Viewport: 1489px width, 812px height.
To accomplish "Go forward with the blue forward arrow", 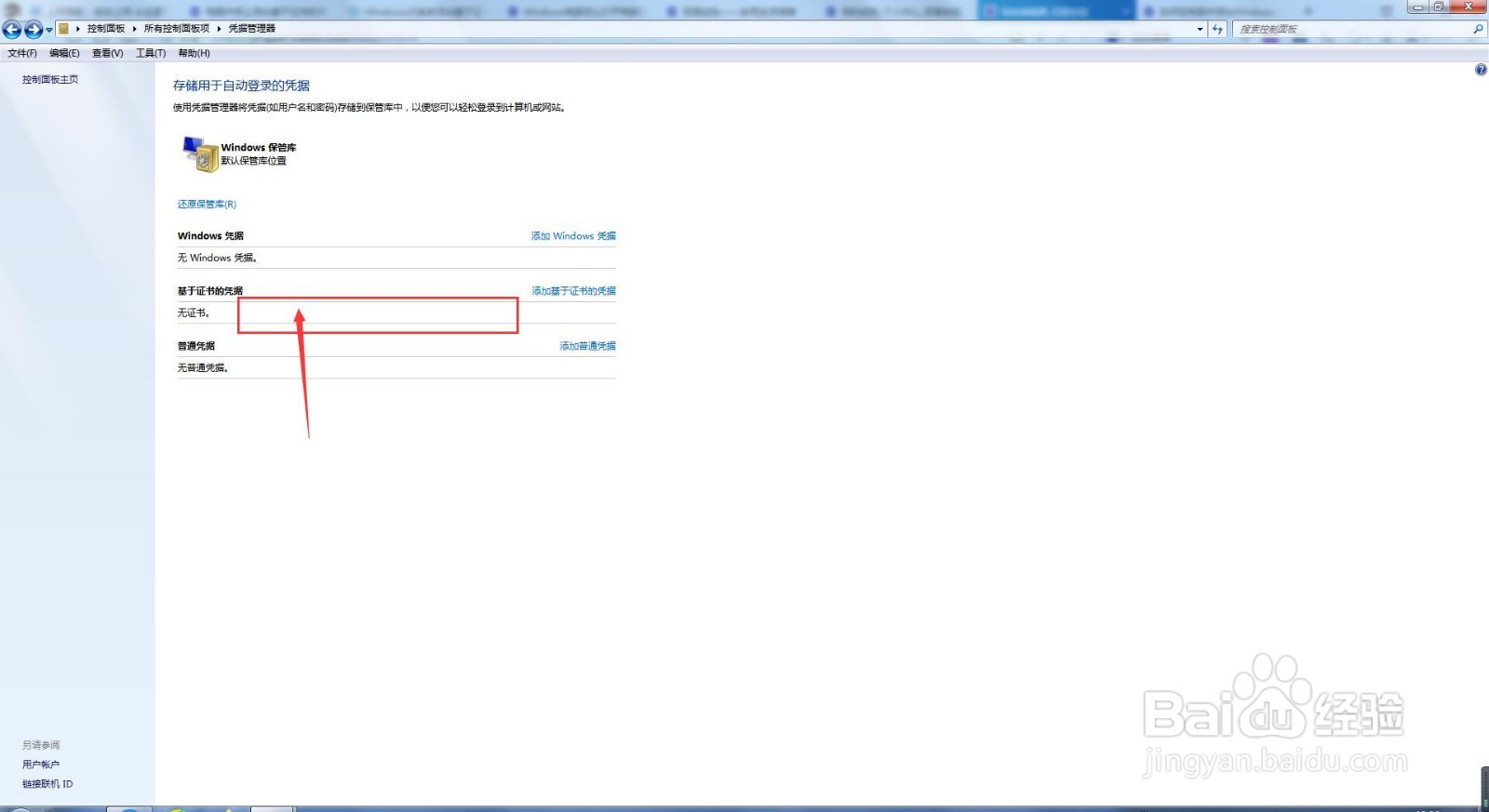I will coord(34,30).
